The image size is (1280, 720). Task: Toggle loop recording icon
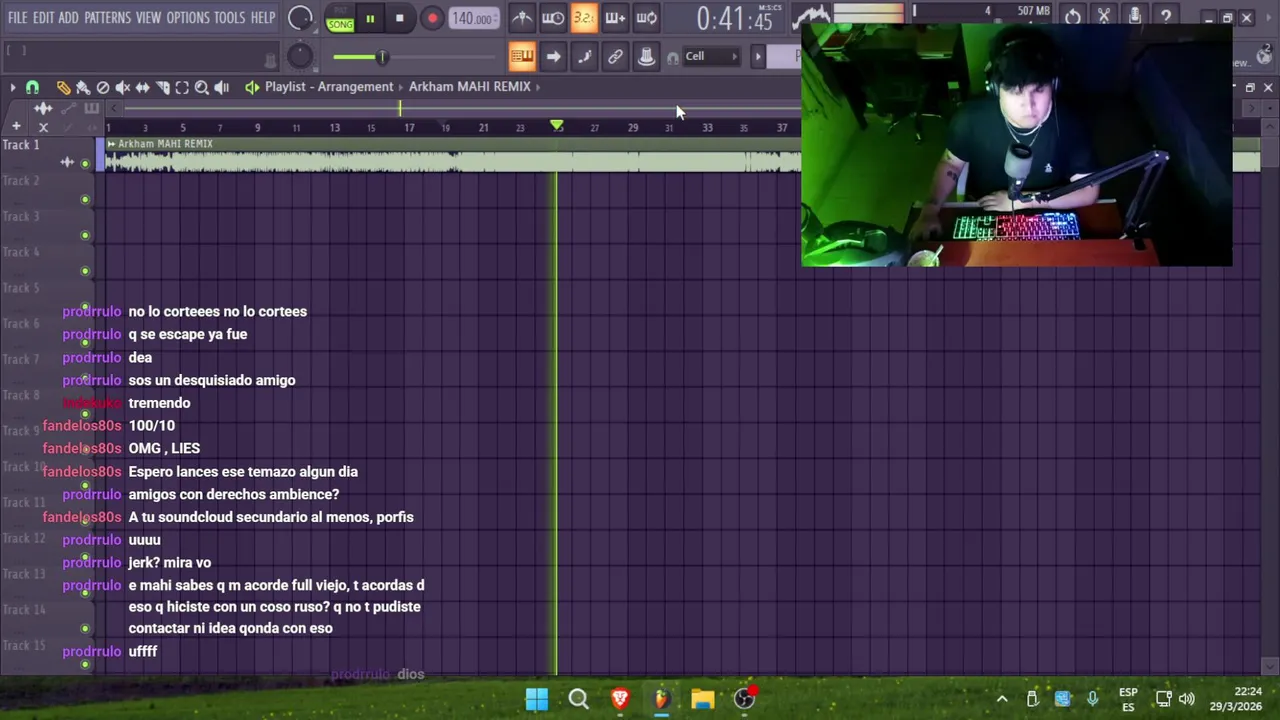coord(646,17)
